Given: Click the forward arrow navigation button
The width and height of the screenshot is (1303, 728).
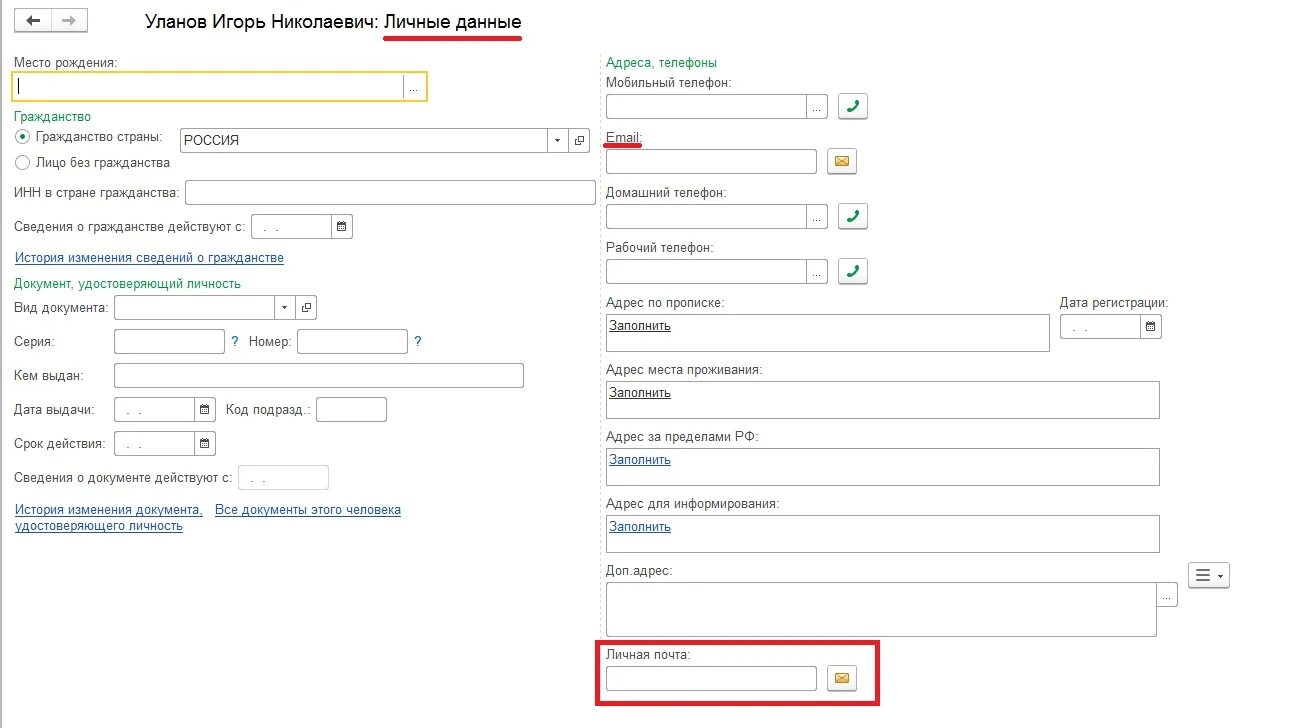Looking at the screenshot, I should [69, 20].
